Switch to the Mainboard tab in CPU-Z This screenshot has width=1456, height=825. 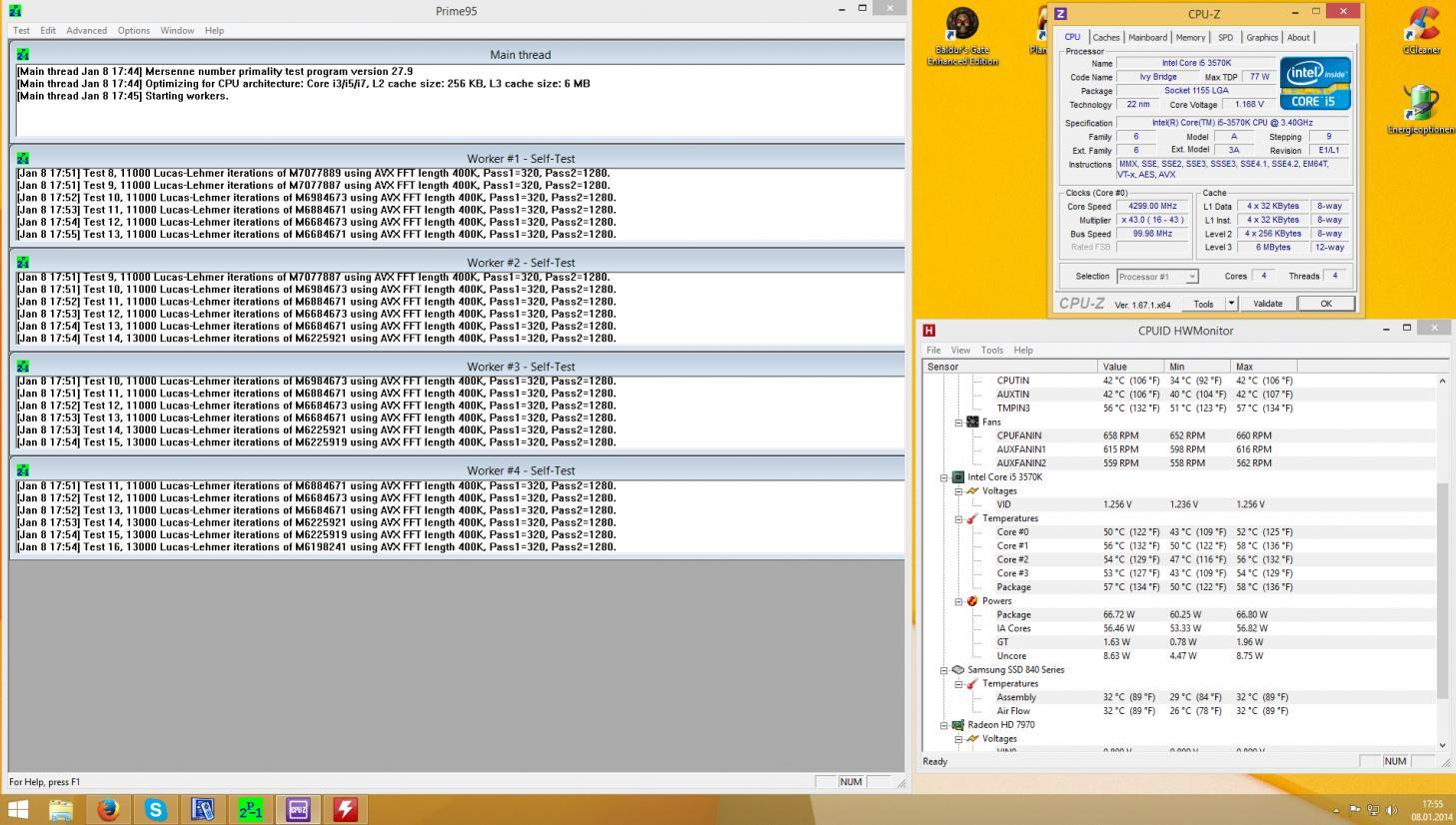tap(1147, 37)
